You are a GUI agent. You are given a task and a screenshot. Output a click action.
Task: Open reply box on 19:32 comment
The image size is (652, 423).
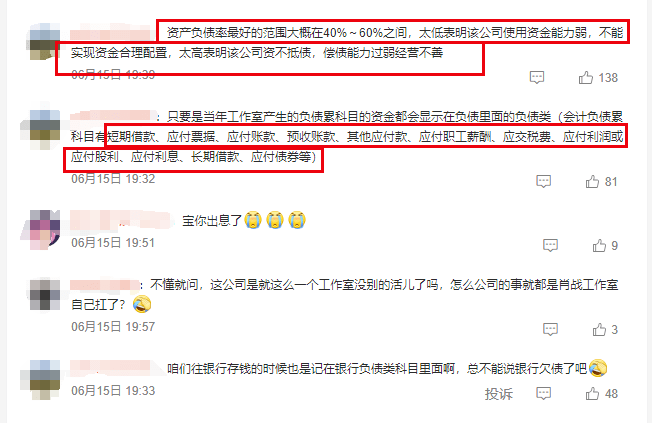point(543,181)
